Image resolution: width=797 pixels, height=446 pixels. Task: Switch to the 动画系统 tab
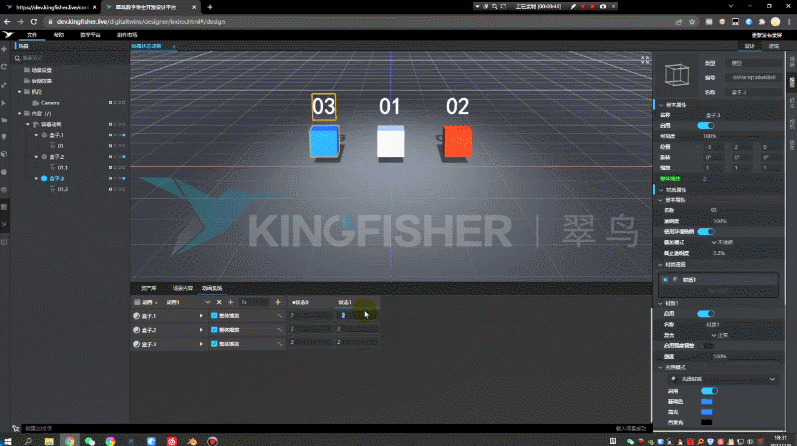(212, 288)
